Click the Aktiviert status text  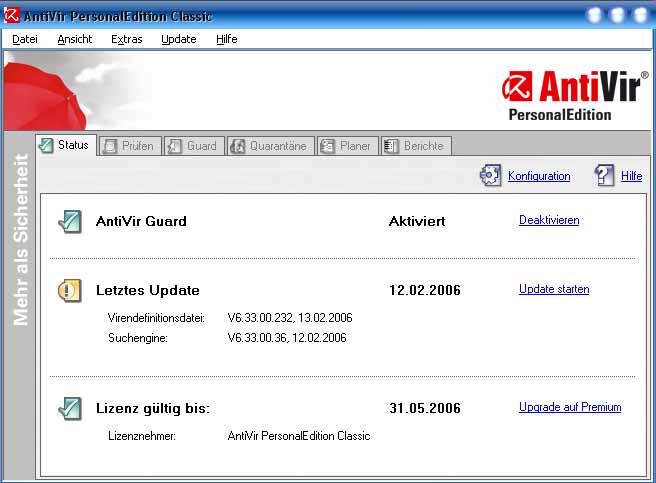point(417,221)
